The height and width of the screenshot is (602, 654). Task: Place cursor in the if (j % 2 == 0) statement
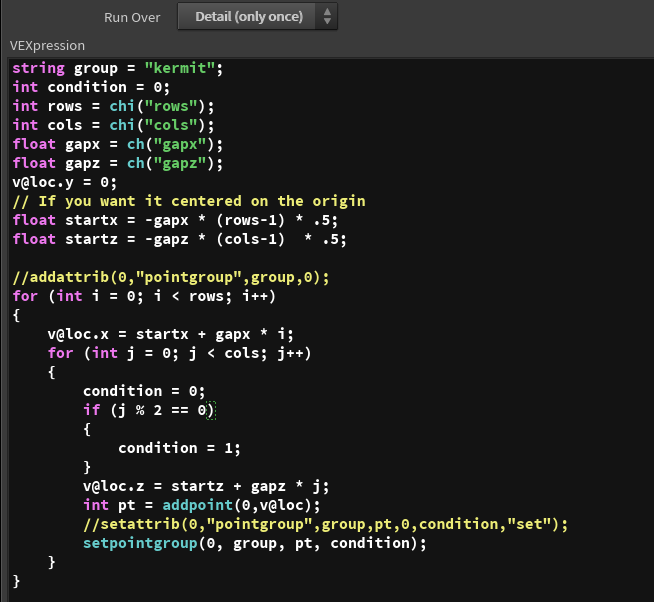[148, 410]
